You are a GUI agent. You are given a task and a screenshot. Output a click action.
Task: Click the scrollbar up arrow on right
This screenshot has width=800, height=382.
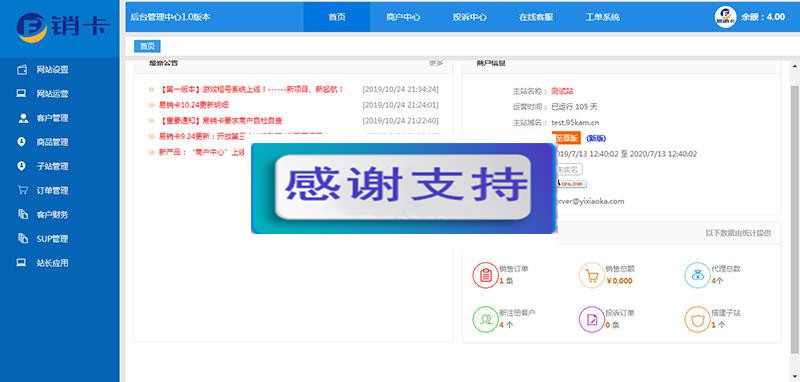795,67
